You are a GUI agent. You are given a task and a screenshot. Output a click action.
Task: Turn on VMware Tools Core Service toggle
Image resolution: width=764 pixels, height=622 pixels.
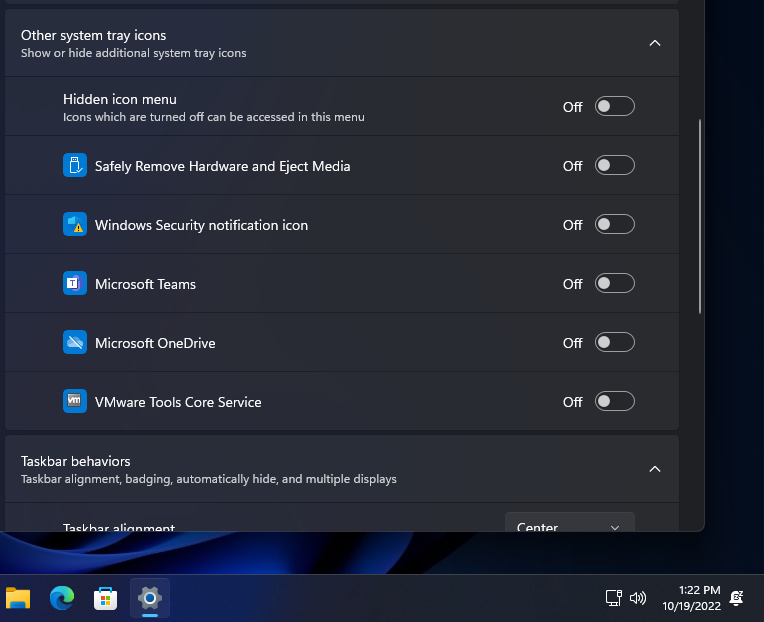(x=614, y=401)
